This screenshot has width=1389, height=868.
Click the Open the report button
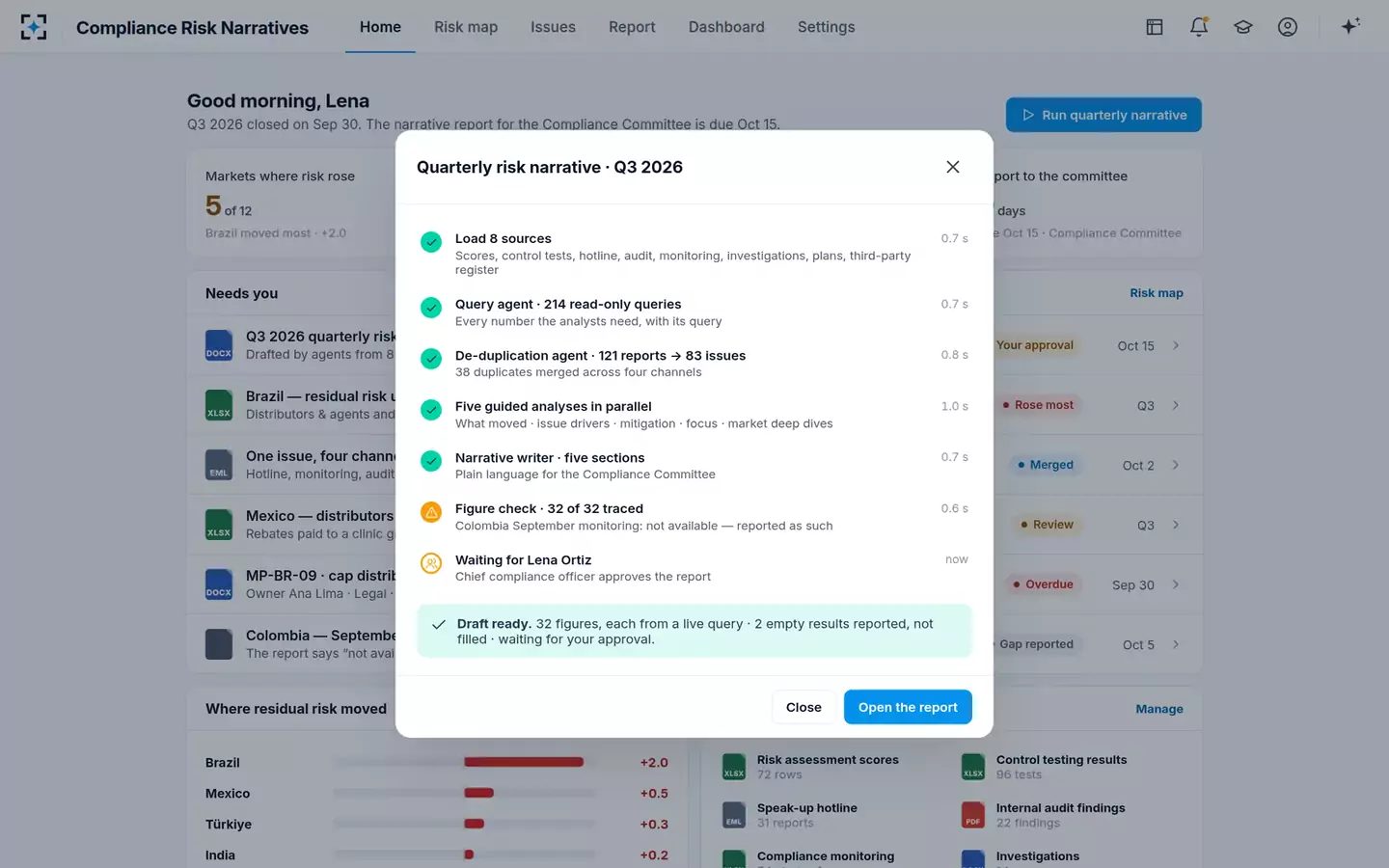(908, 707)
